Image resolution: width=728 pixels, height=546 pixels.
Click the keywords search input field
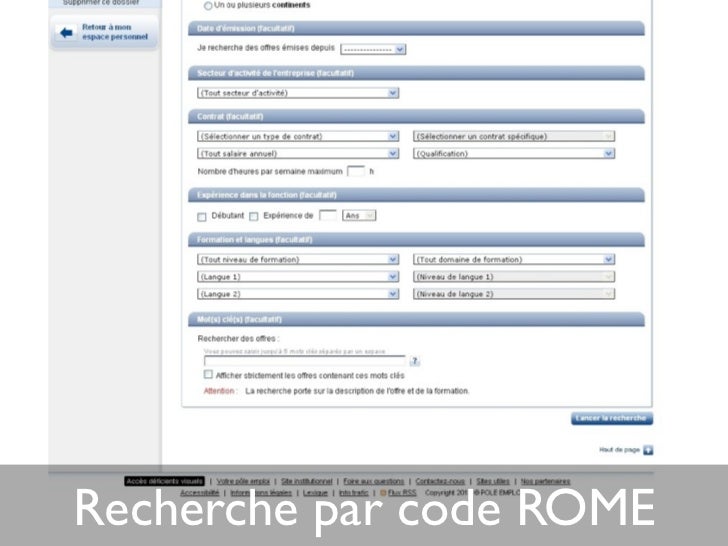pyautogui.click(x=305, y=361)
